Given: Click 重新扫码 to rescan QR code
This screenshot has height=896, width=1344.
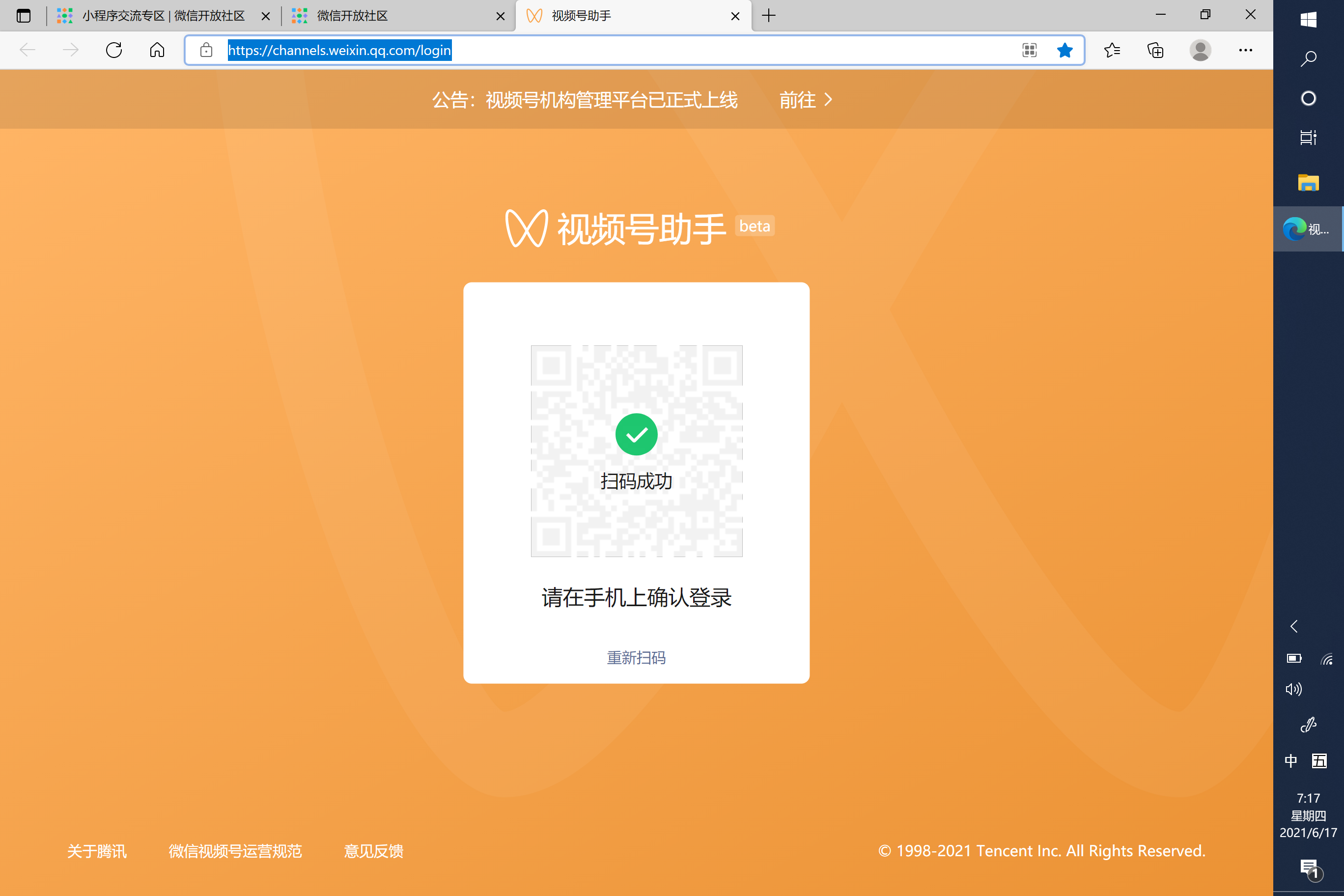Looking at the screenshot, I should tap(637, 658).
